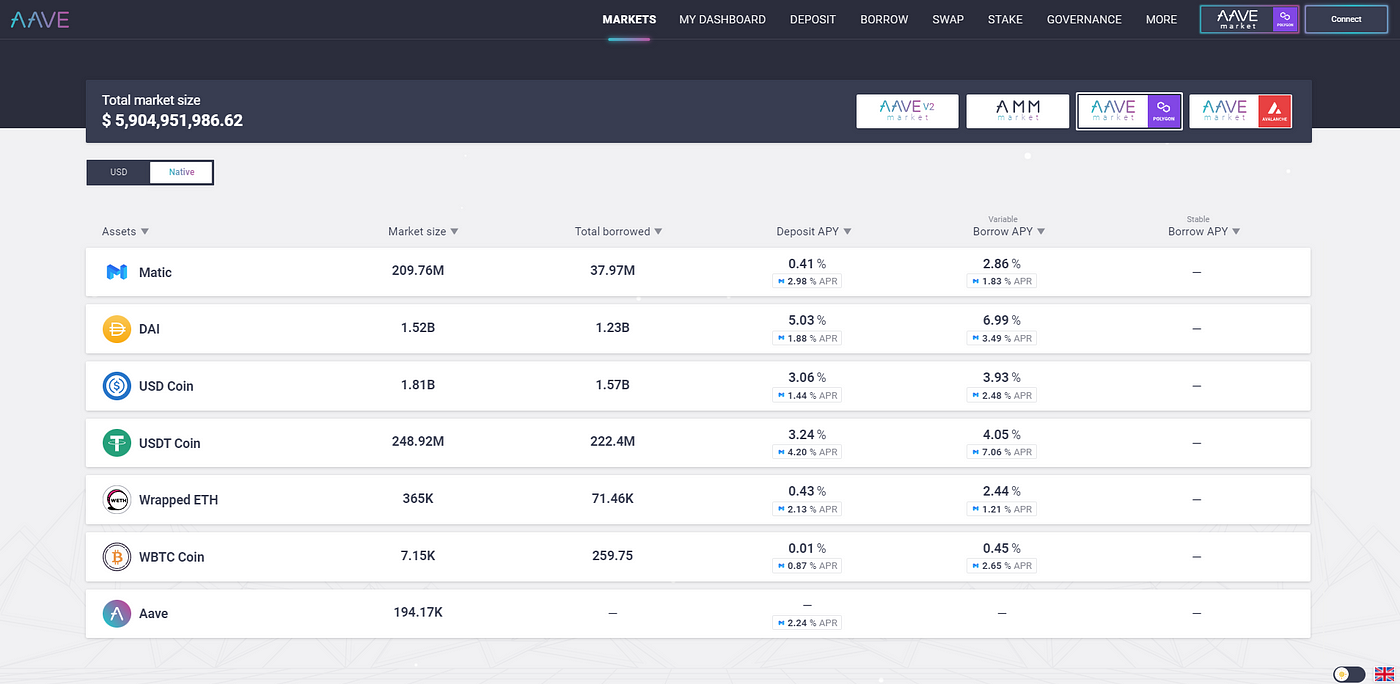This screenshot has height=684, width=1400.
Task: Click the Connect wallet button
Action: 1346,19
